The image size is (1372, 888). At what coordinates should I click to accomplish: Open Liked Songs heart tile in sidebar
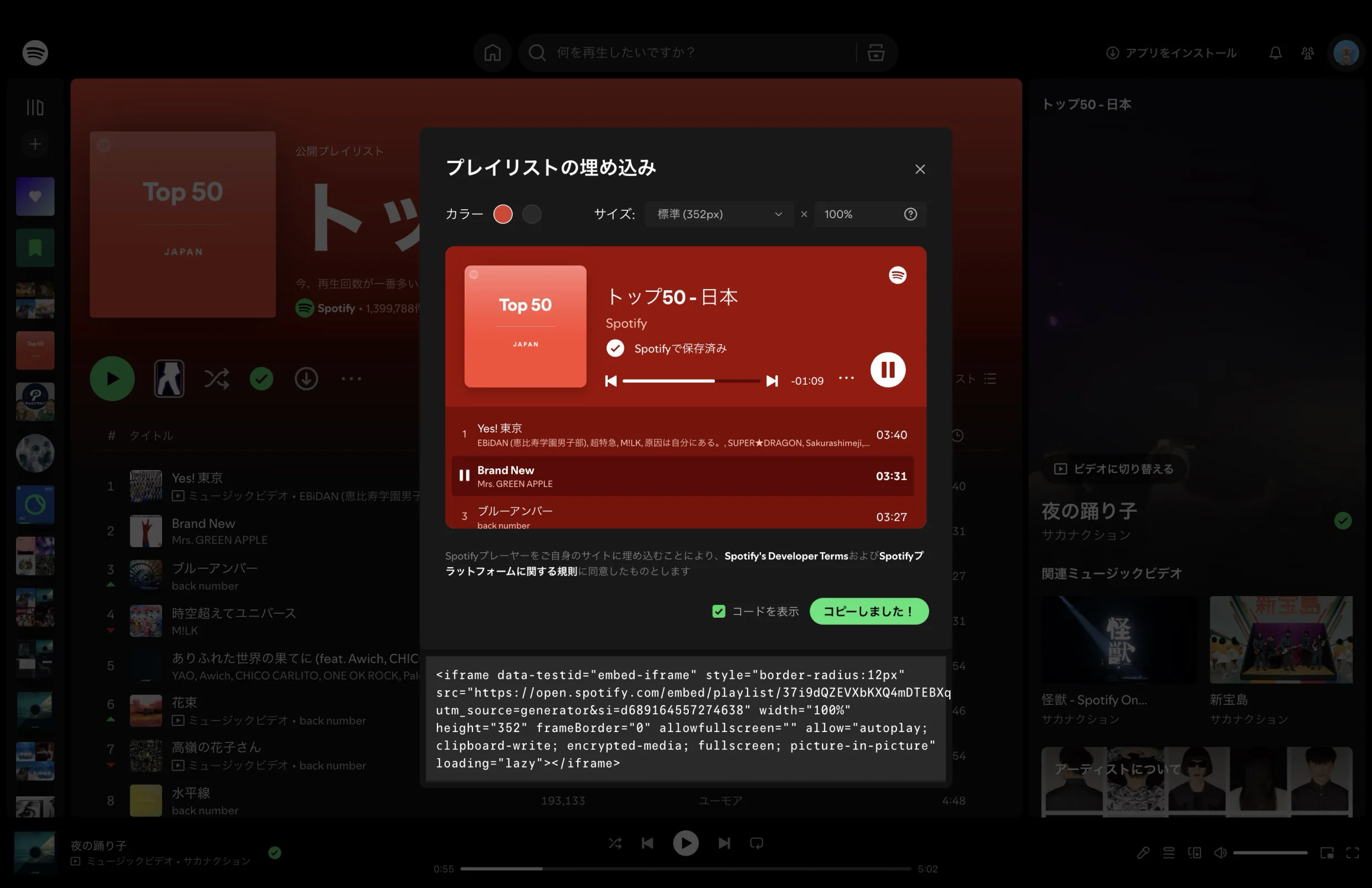coord(35,196)
